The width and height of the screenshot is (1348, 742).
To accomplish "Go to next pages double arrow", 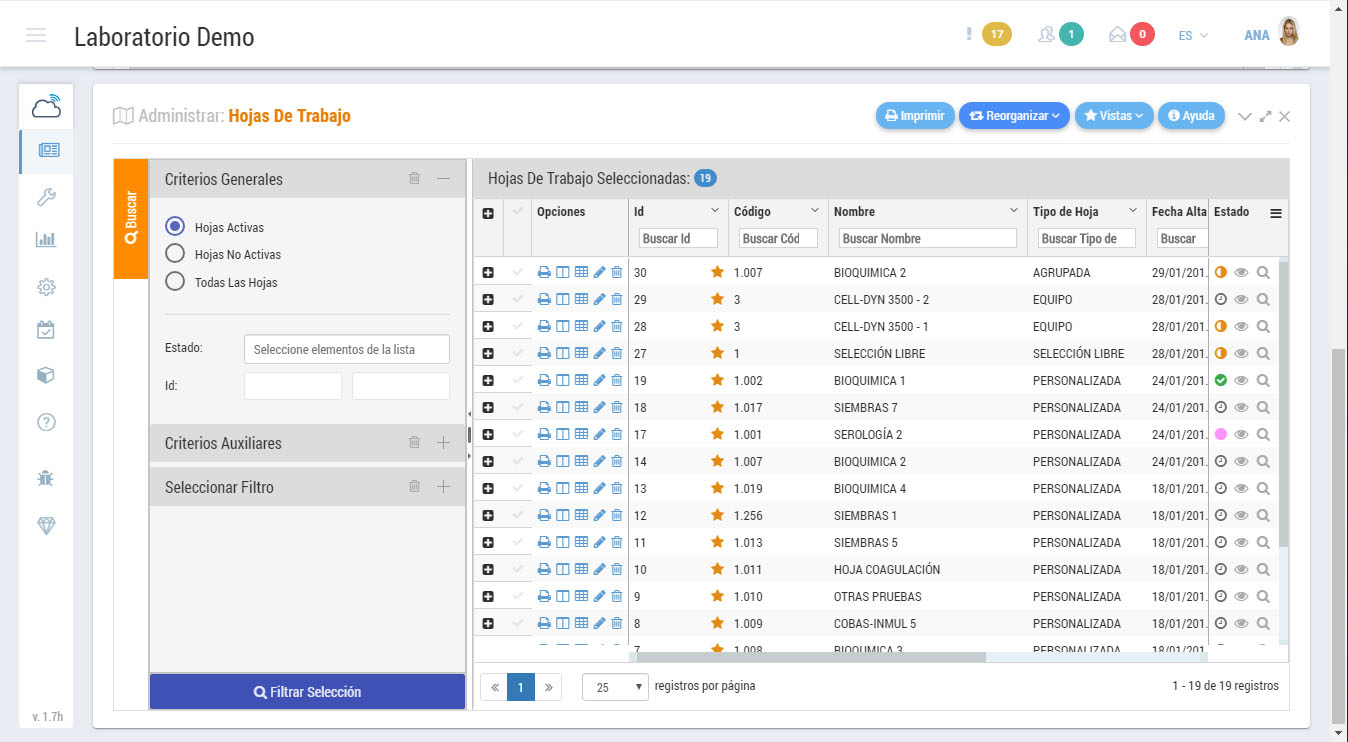I will tap(548, 687).
